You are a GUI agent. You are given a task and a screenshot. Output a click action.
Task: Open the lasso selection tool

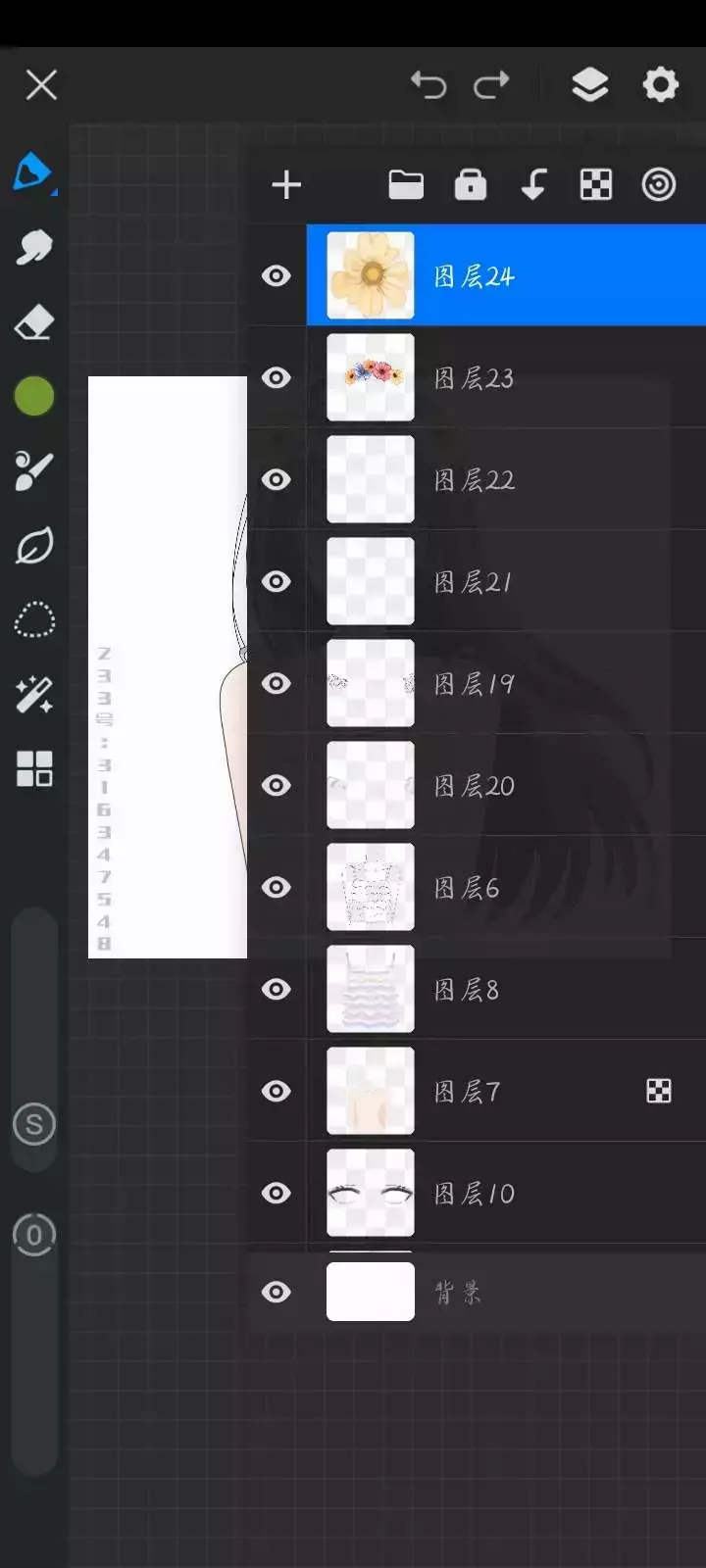coord(34,620)
